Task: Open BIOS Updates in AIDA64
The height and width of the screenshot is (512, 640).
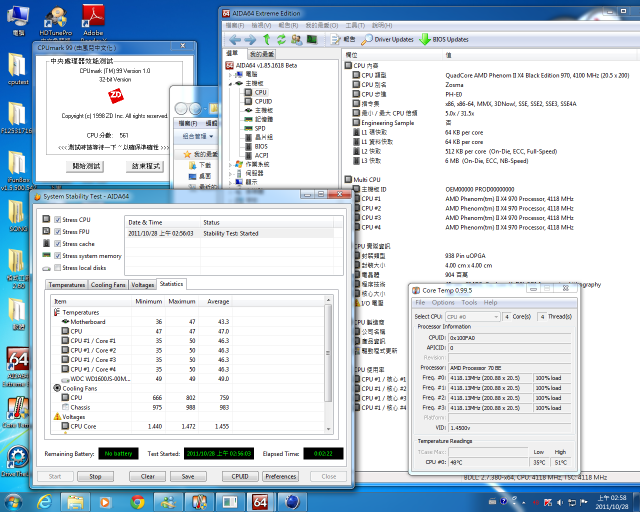Action: [444, 39]
